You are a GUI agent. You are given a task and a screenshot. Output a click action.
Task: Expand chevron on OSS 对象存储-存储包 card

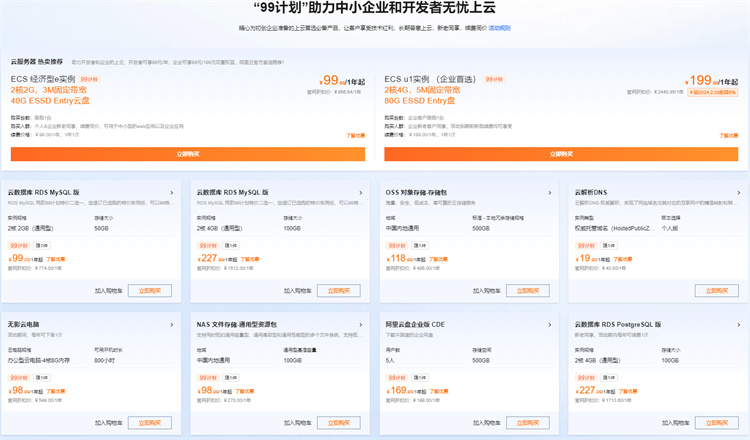click(x=550, y=193)
